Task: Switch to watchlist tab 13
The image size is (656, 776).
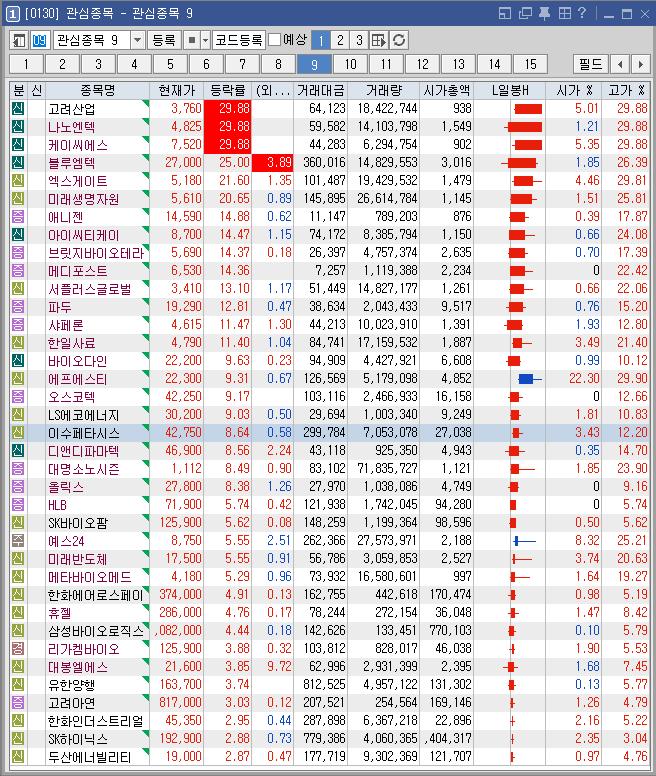Action: point(458,64)
